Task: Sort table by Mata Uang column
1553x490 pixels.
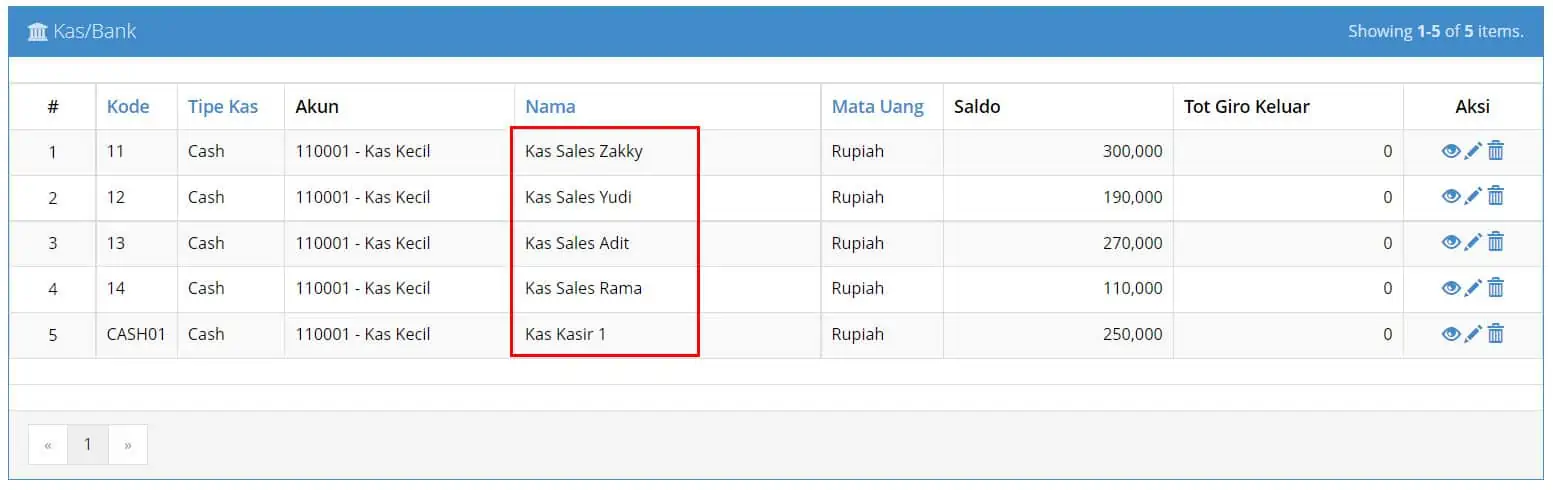Action: point(878,106)
